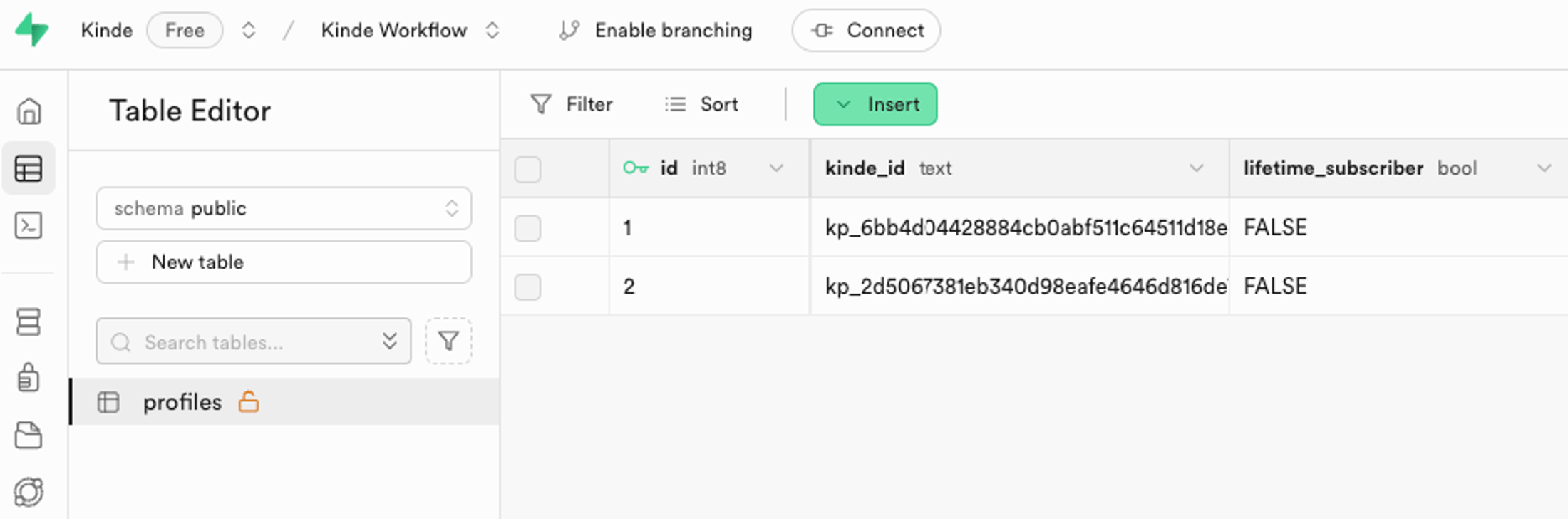Open the schema public dropdown
This screenshot has width=1568, height=519.
pyautogui.click(x=284, y=208)
